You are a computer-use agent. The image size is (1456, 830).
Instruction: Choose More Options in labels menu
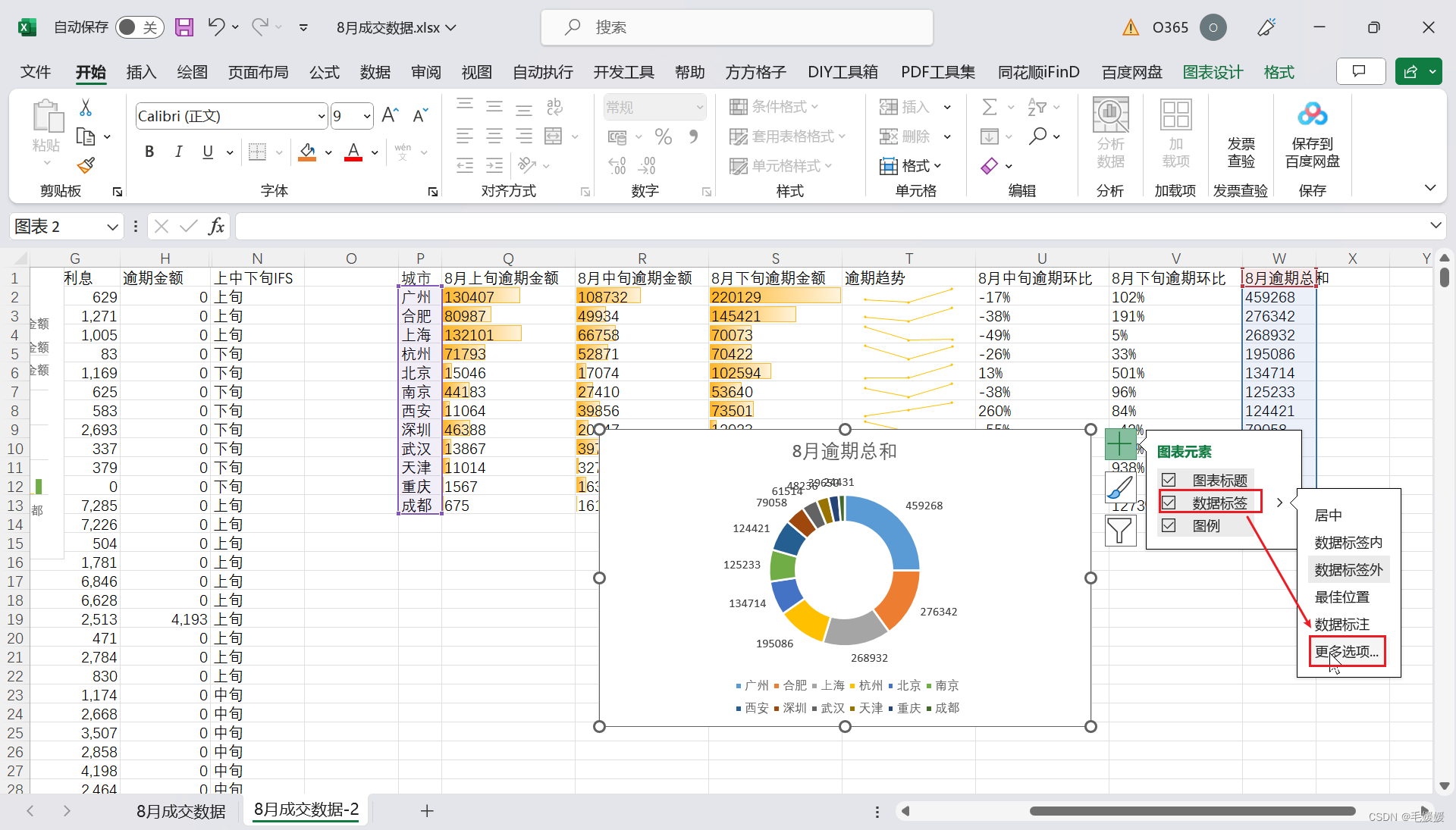(x=1347, y=651)
